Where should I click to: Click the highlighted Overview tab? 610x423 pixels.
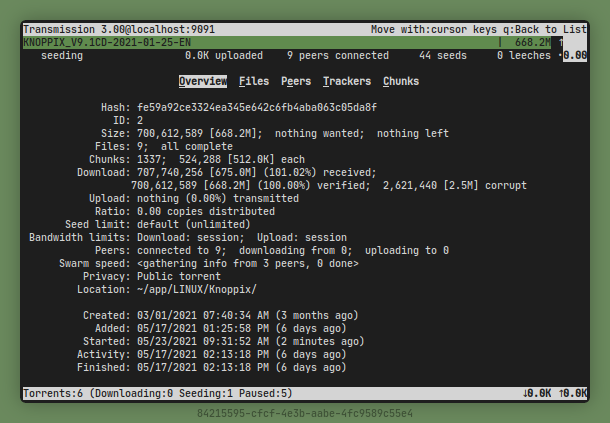(203, 81)
